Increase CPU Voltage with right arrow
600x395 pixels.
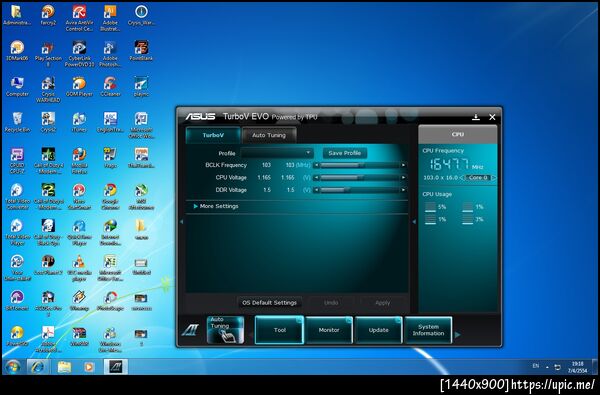(x=403, y=178)
